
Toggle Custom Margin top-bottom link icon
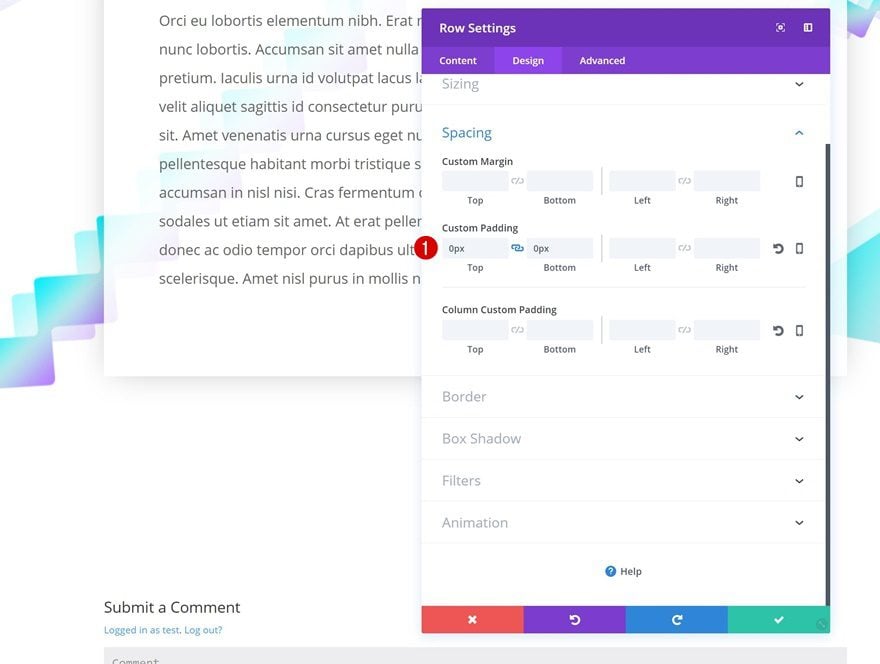pyautogui.click(x=517, y=181)
